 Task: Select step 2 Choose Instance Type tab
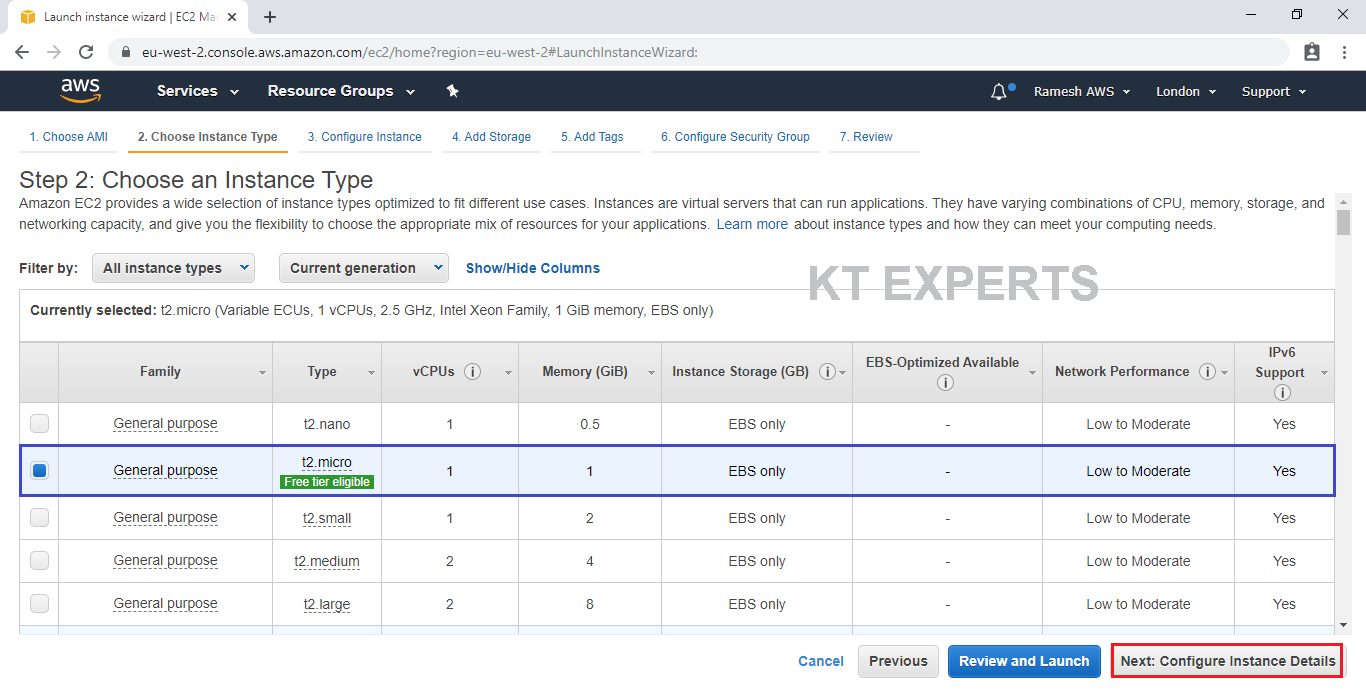point(208,137)
